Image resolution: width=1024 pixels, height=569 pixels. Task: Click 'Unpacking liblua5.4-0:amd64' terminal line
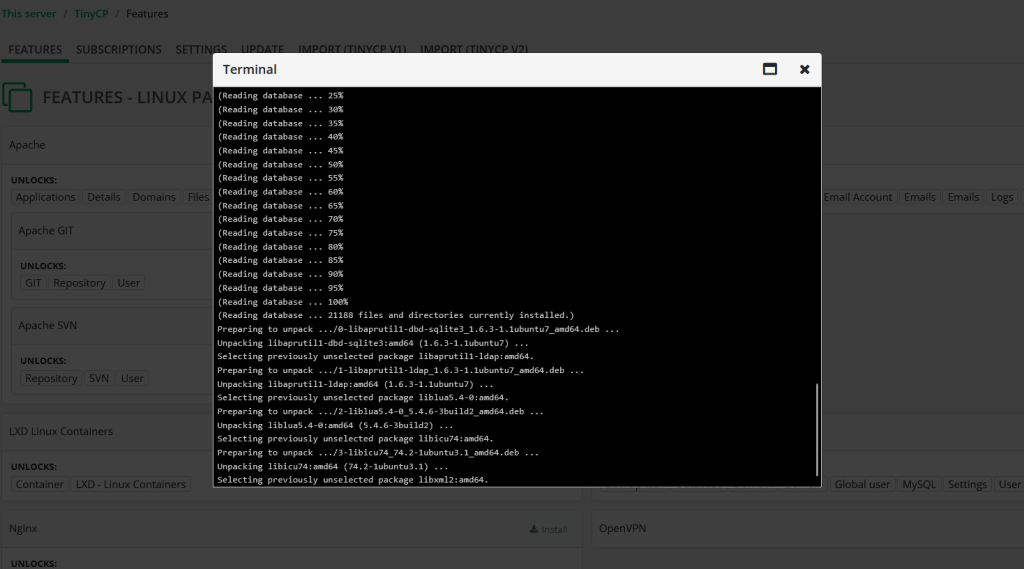click(x=335, y=425)
